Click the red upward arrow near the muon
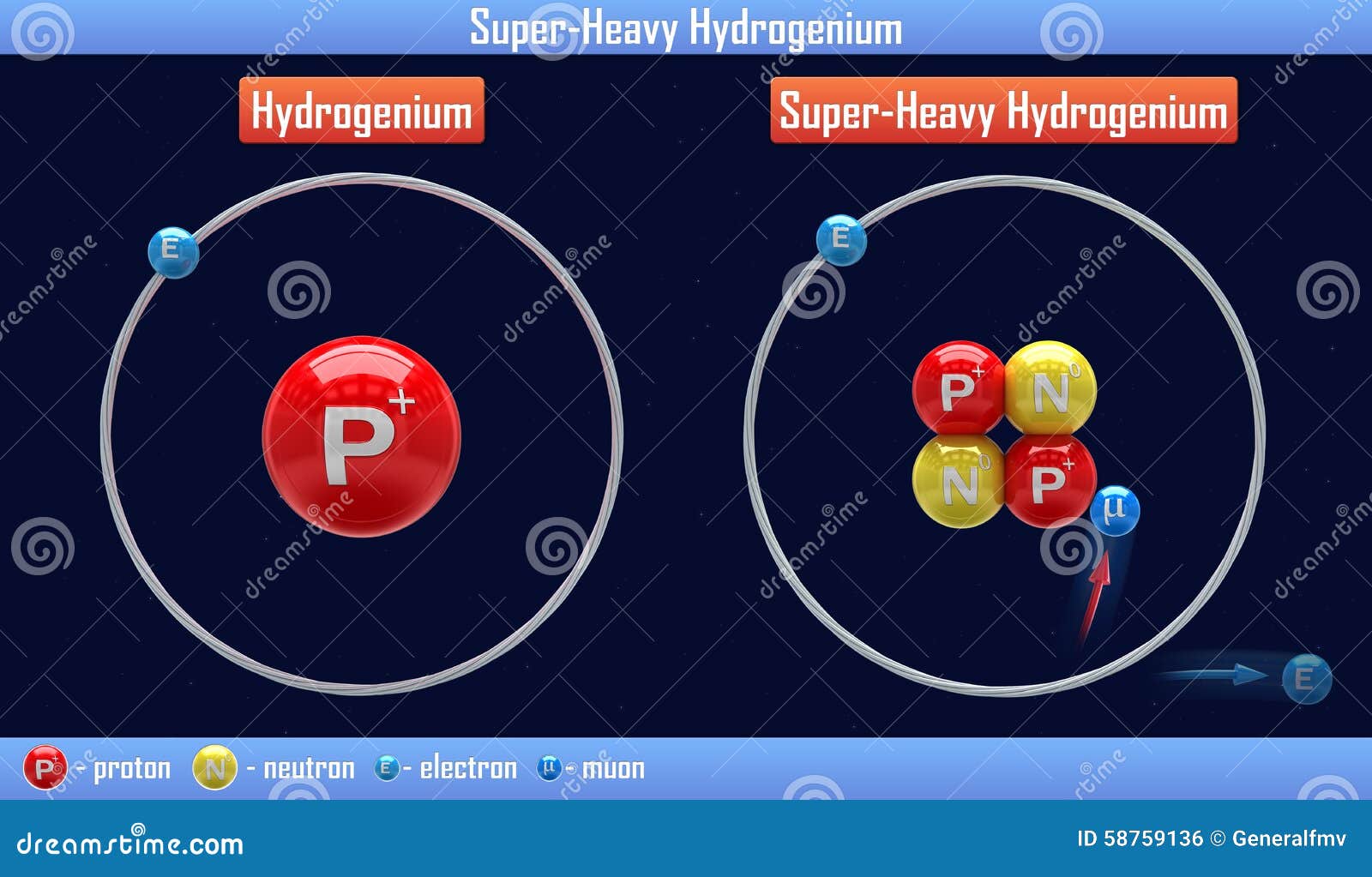The height and width of the screenshot is (877, 1372). click(x=1098, y=587)
